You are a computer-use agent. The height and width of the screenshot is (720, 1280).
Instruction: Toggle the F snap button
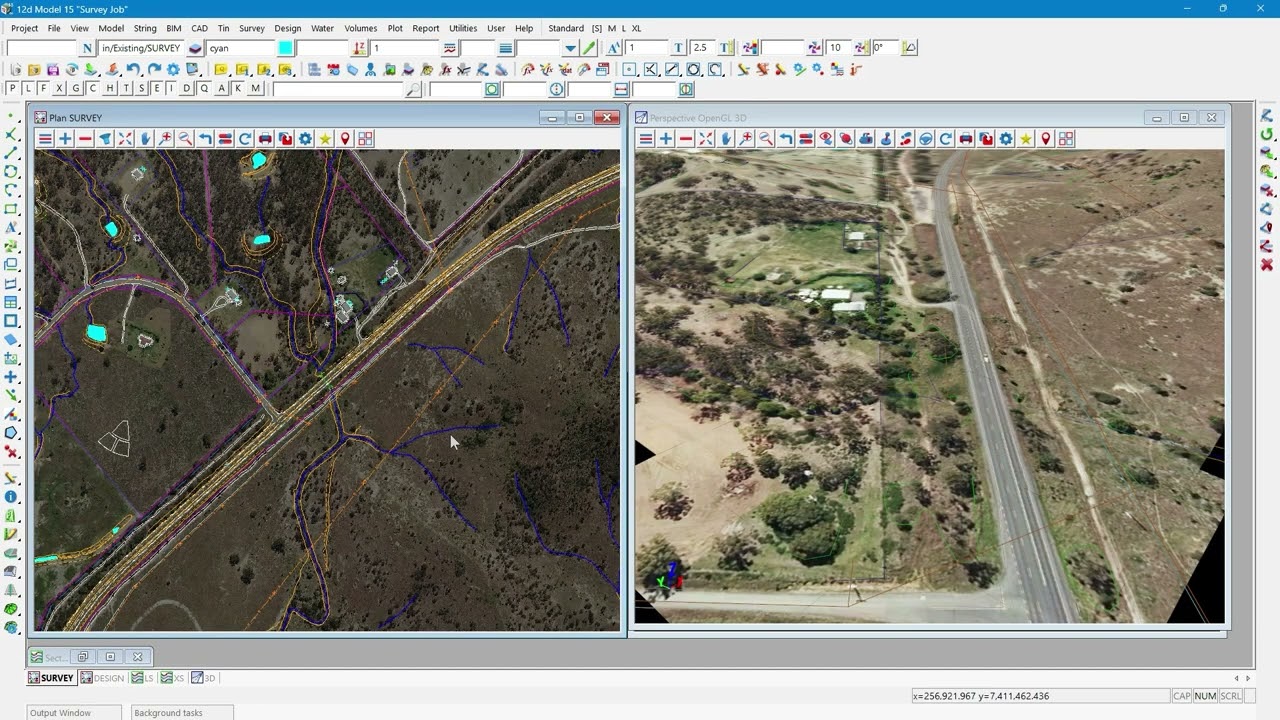tap(44, 89)
